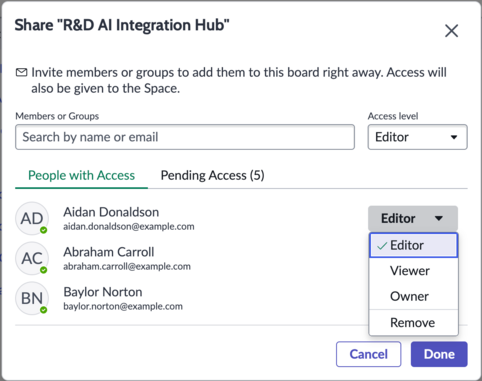The height and width of the screenshot is (381, 482).
Task: Select Remove in the role menu
Action: 413,323
